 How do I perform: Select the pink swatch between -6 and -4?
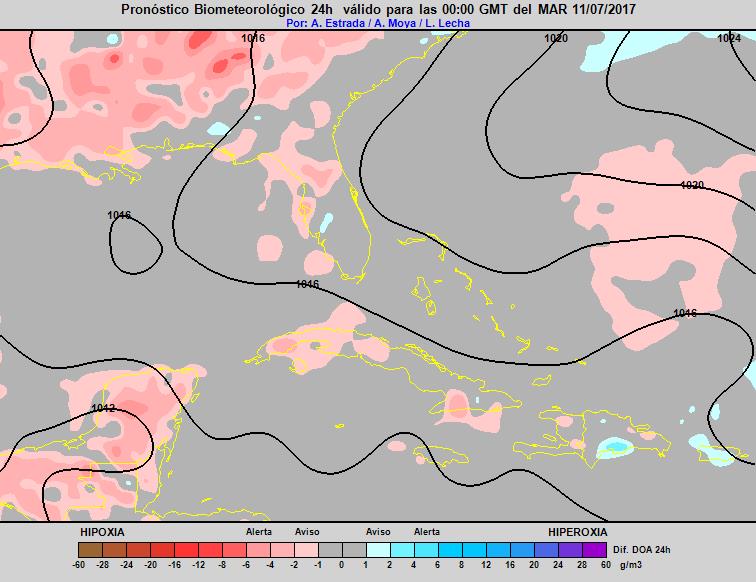tap(258, 550)
